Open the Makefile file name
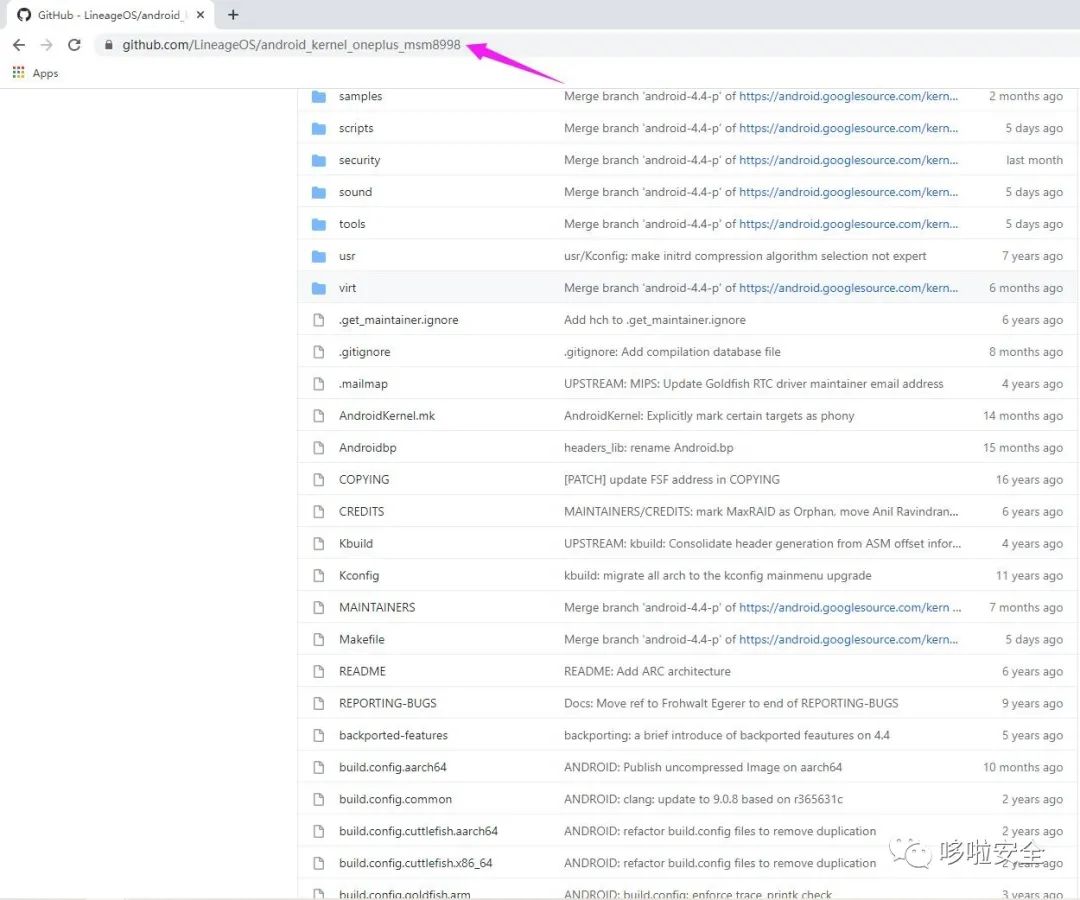This screenshot has height=900, width=1080. click(362, 640)
